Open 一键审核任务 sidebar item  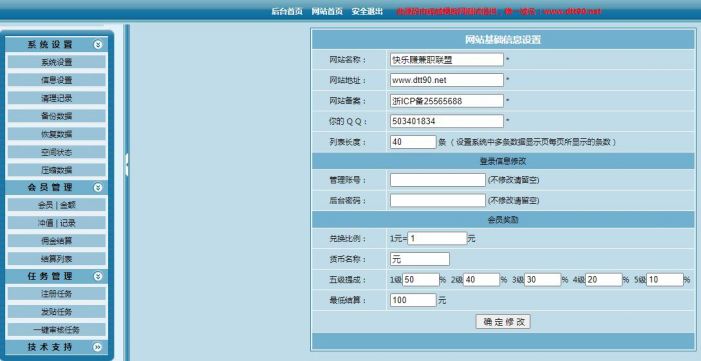tap(56, 330)
